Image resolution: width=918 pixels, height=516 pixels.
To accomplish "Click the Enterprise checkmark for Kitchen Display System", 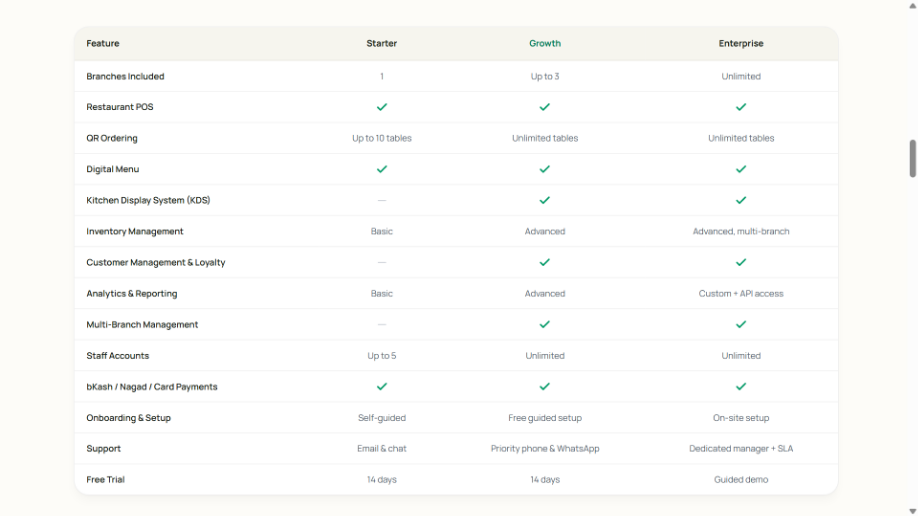I will click(741, 200).
